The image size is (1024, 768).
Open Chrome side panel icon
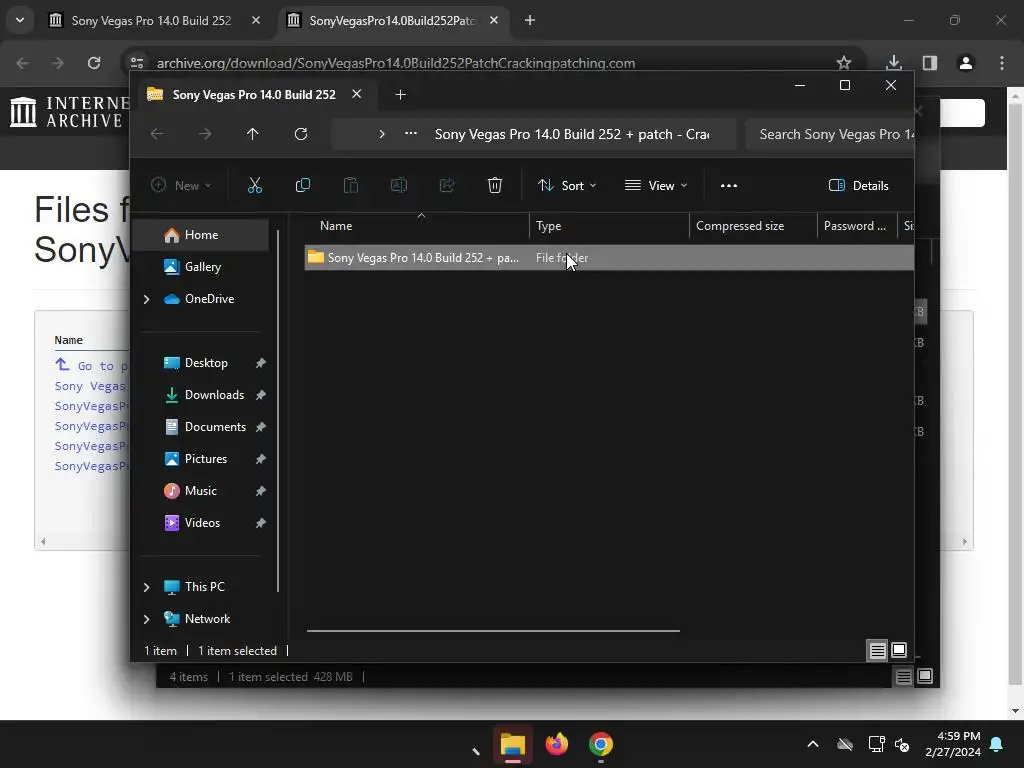930,63
